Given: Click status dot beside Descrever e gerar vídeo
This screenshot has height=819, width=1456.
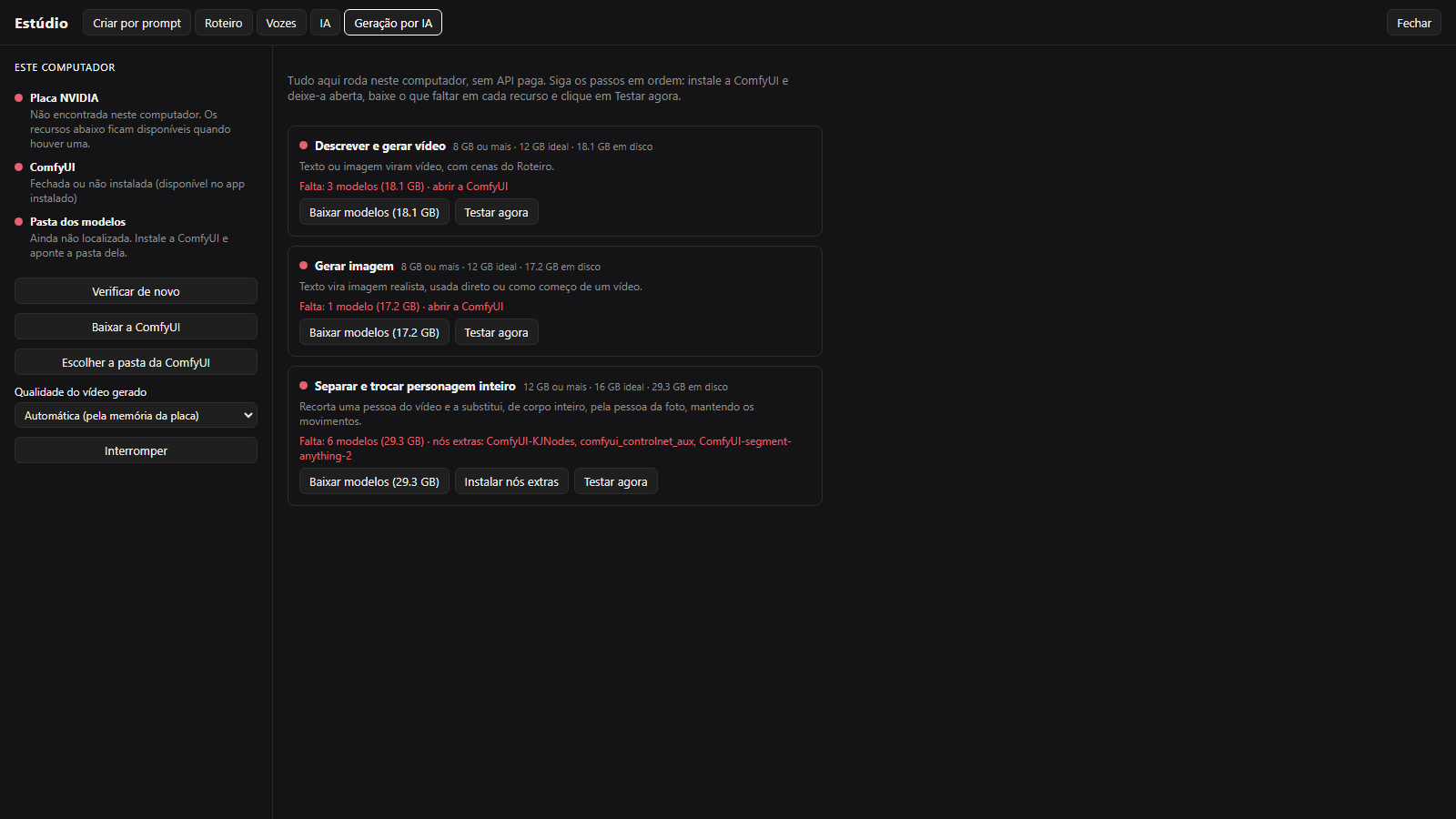Looking at the screenshot, I should pyautogui.click(x=303, y=145).
